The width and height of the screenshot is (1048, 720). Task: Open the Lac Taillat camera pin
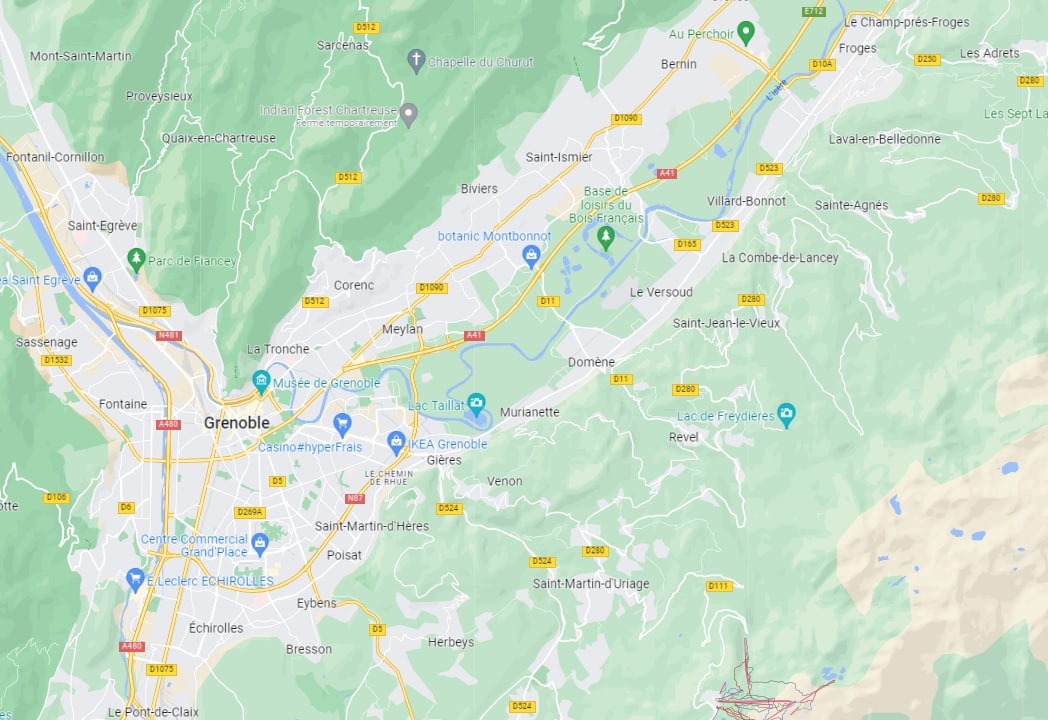click(476, 403)
